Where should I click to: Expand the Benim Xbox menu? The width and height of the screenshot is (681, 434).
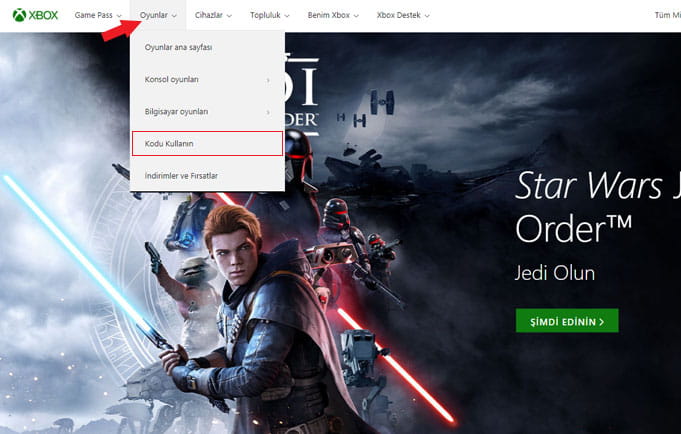(x=340, y=16)
